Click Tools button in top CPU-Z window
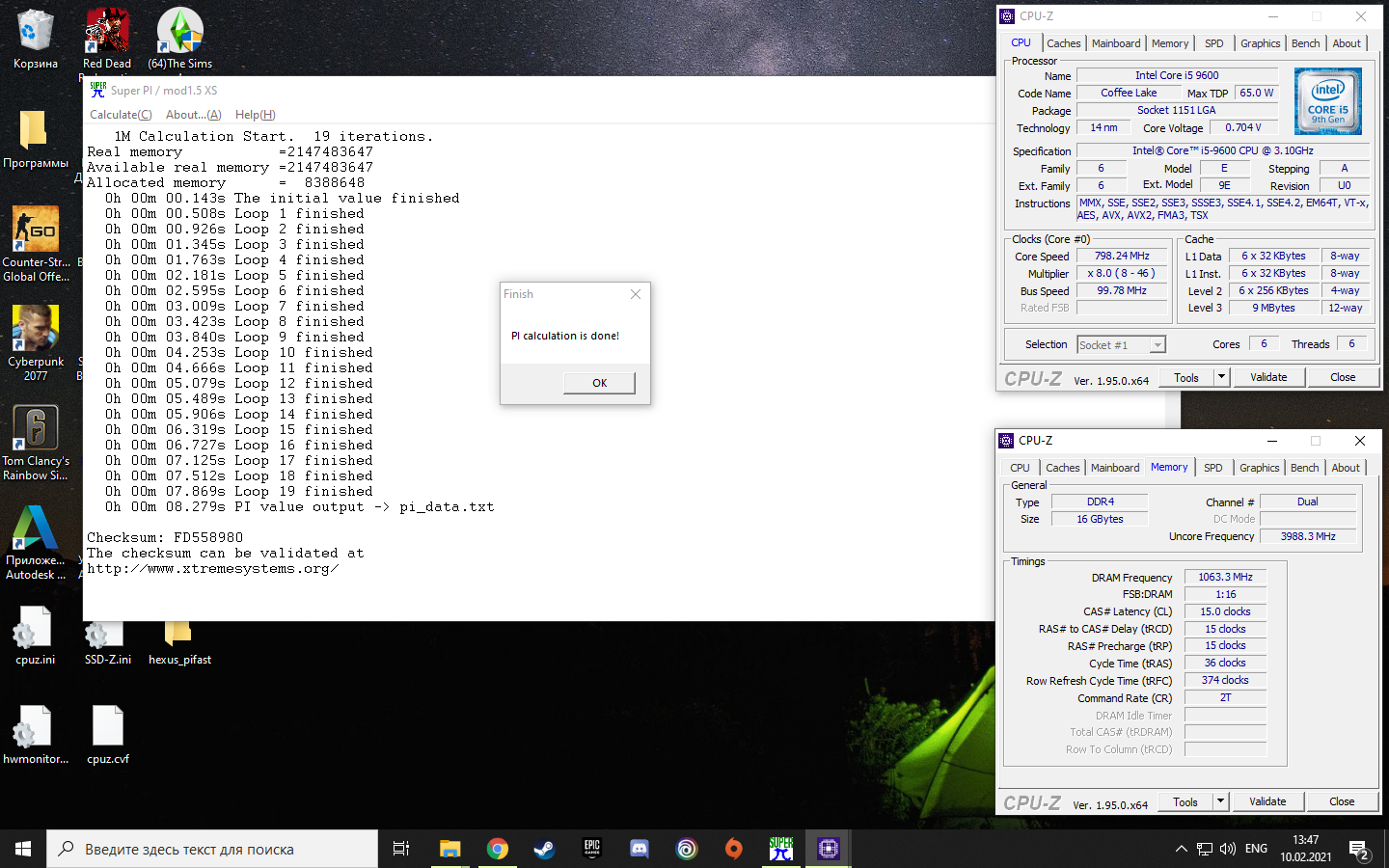 1186,377
